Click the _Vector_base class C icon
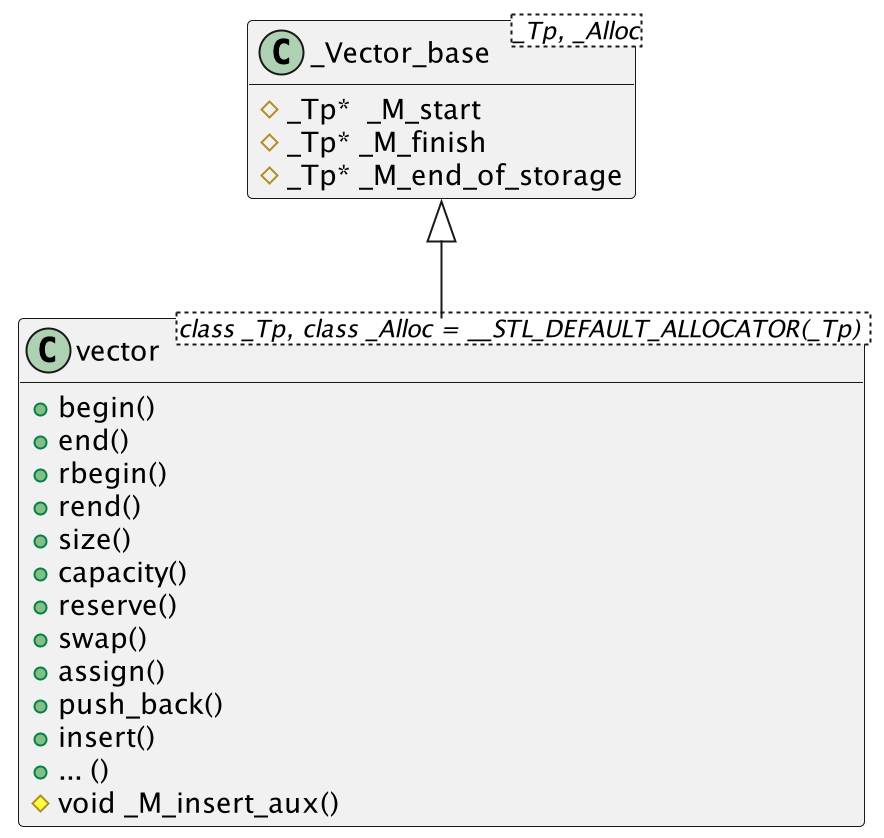The width and height of the screenshot is (884, 838). point(283,52)
